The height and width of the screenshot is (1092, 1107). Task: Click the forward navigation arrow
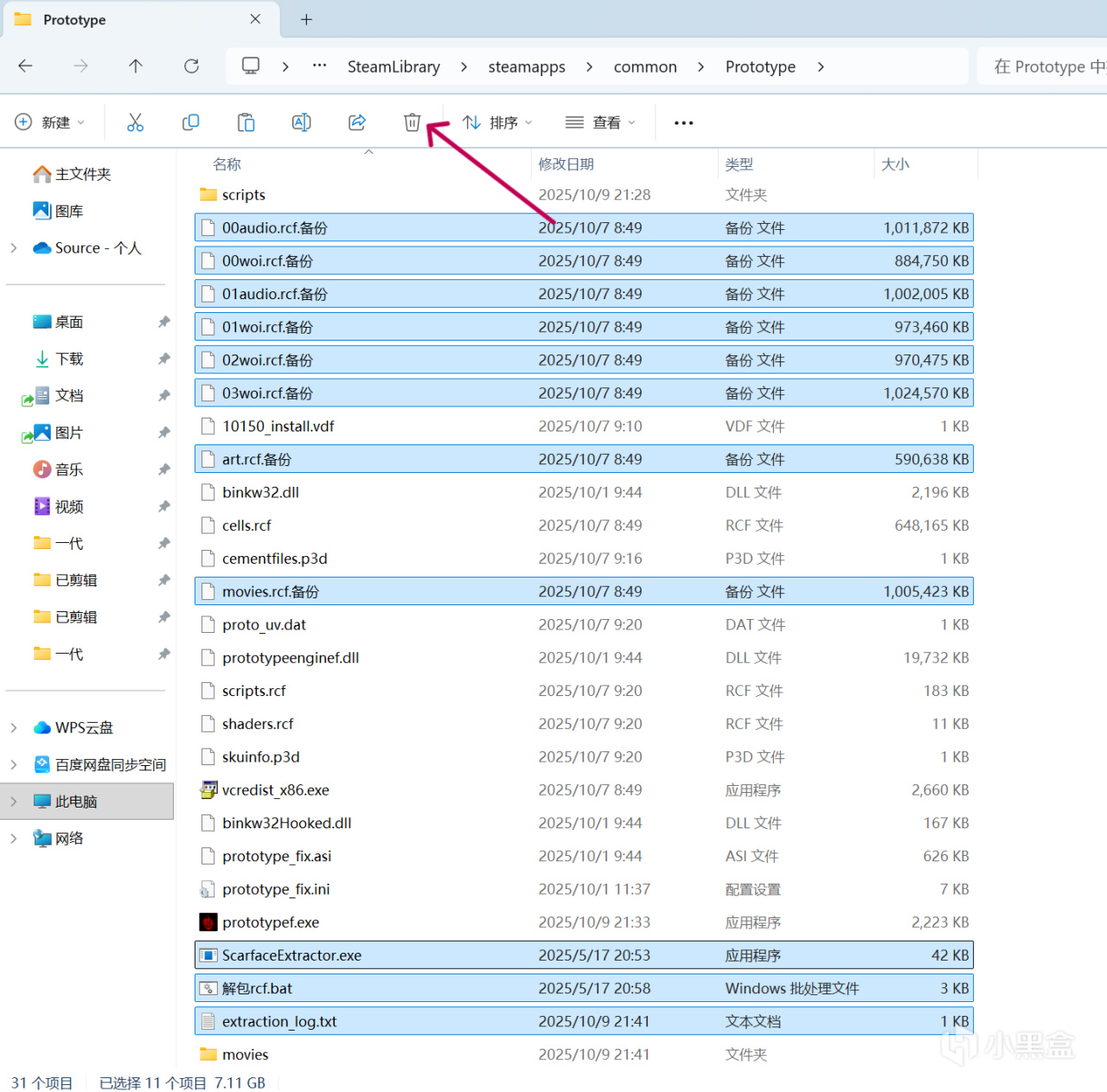coord(81,66)
